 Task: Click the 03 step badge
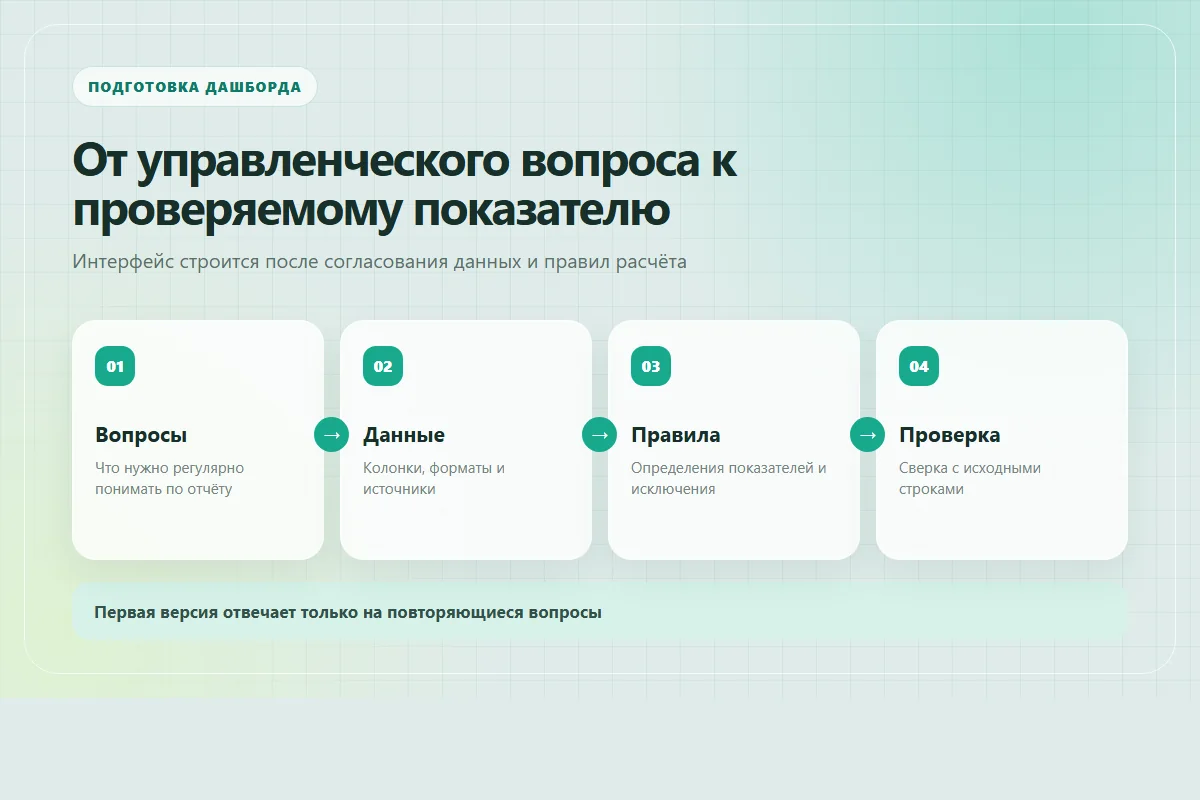[x=651, y=366]
